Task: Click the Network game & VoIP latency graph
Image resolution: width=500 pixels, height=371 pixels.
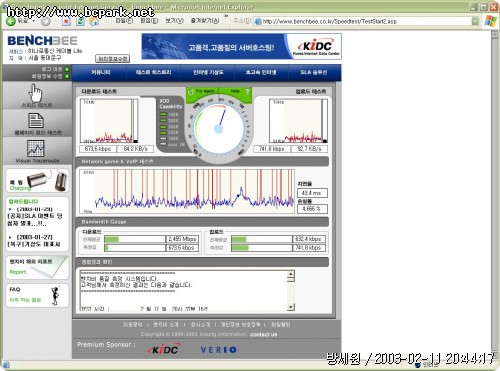Action: 187,191
